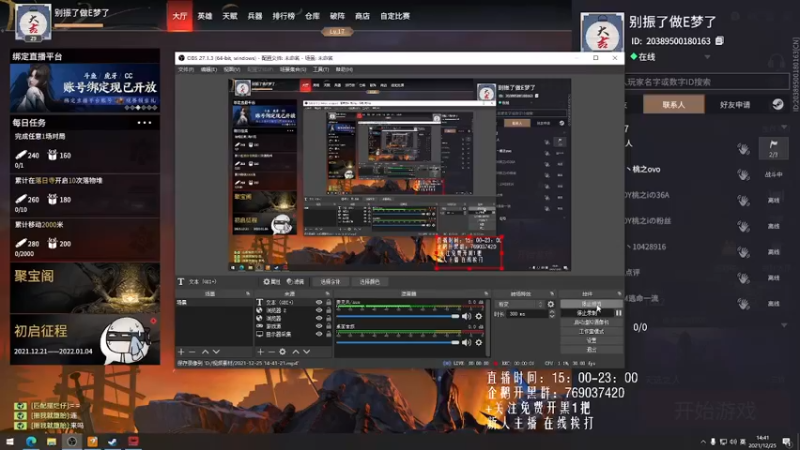
Task: Toggle visibility of the 浏览器 2 source
Action: click(319, 310)
